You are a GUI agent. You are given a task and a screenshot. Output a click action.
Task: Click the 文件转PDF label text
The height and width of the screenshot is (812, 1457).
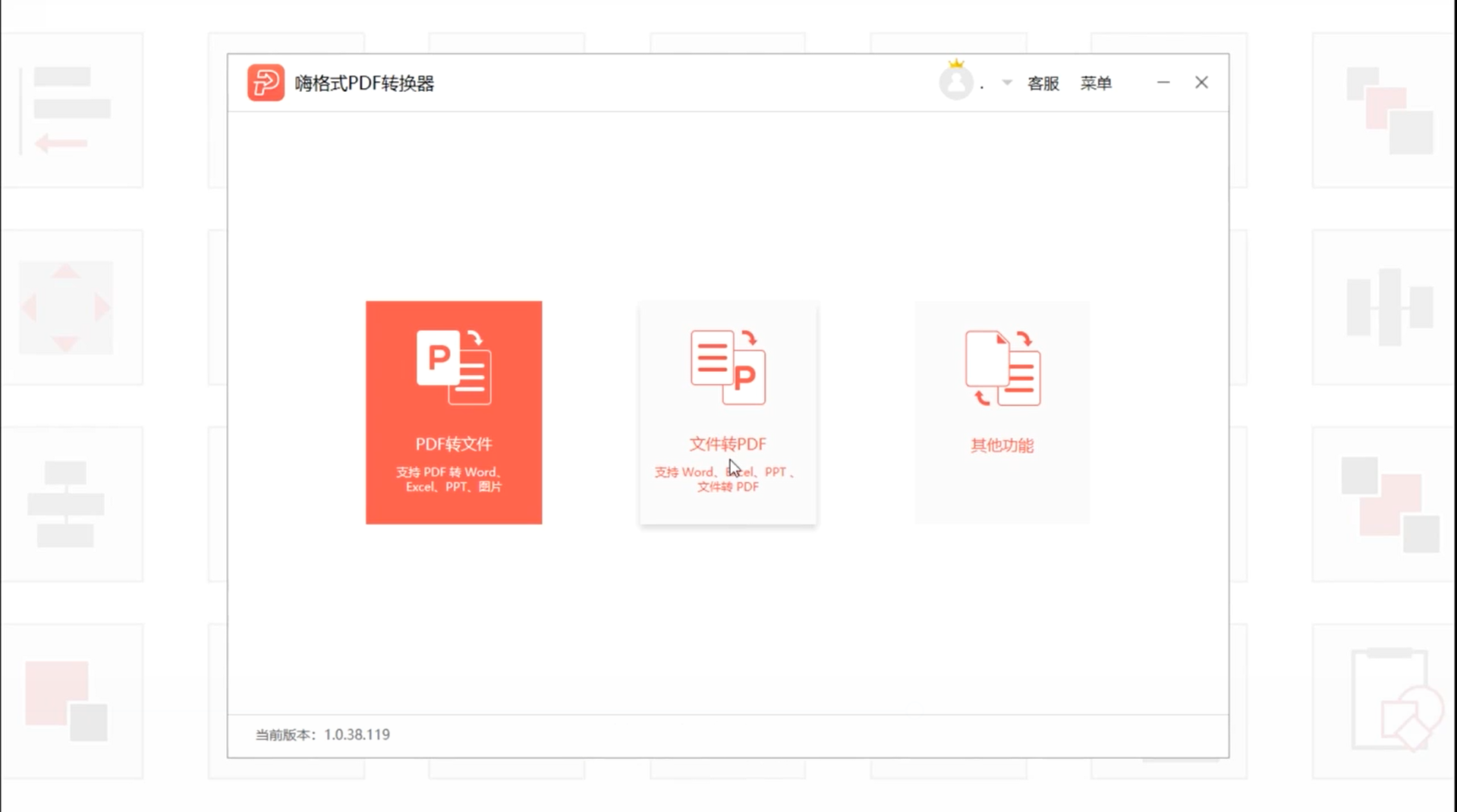click(728, 444)
